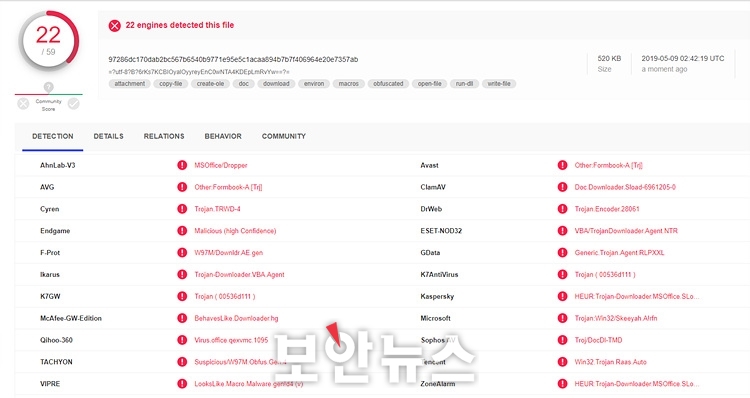
Task: Click the alert icon for ClamAV
Action: pyautogui.click(x=562, y=187)
